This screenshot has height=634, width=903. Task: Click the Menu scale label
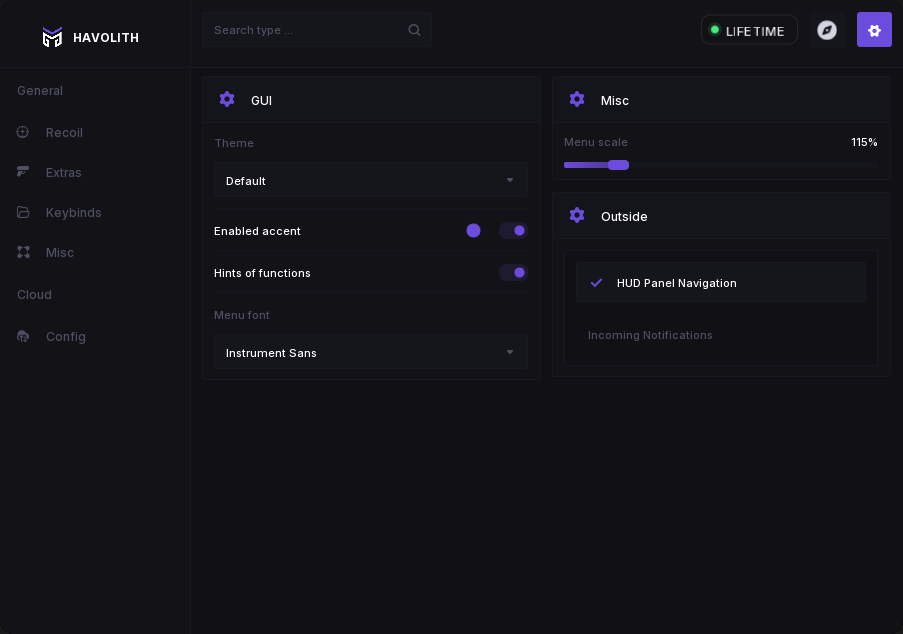(x=595, y=142)
